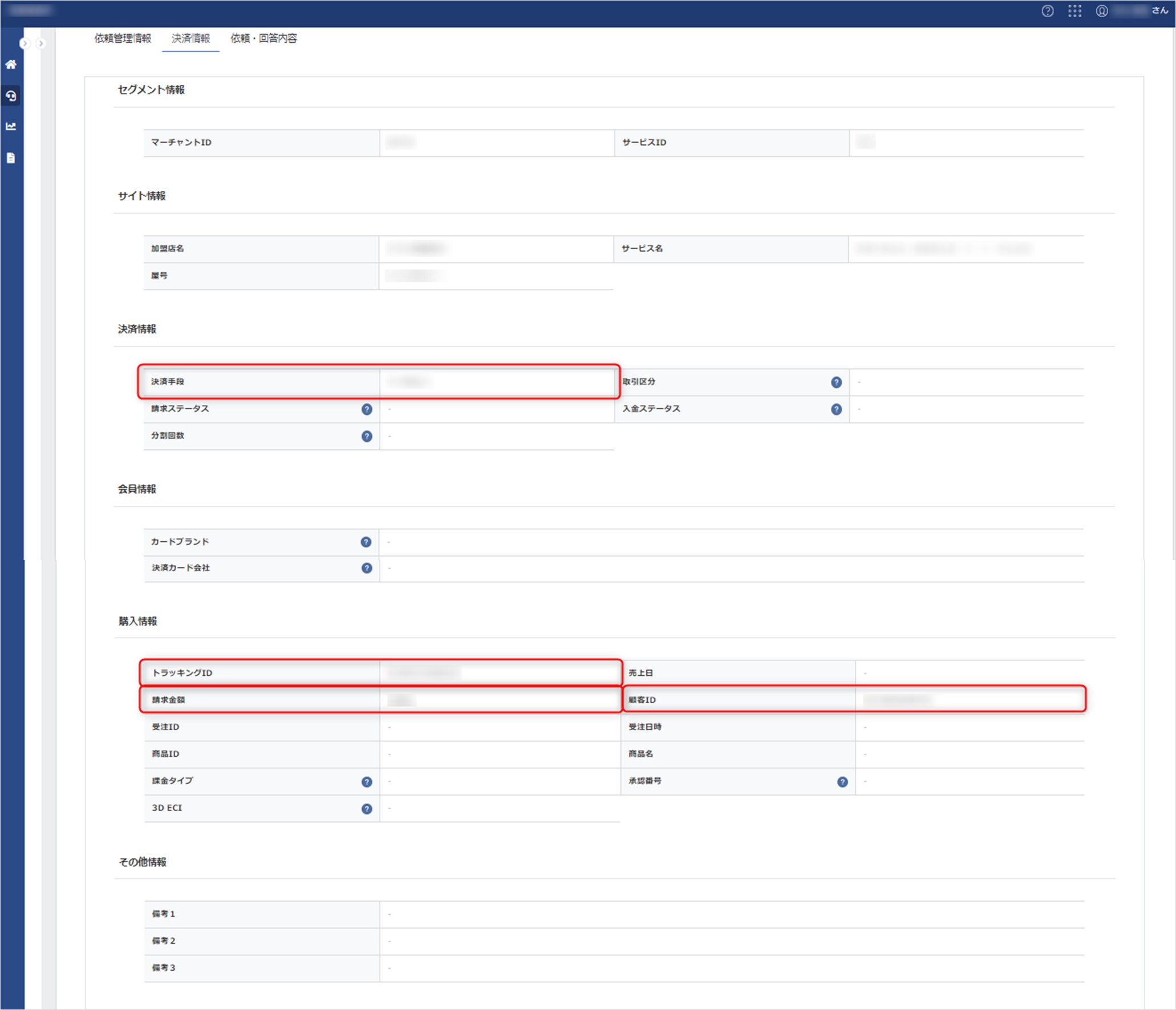Show tooltip for 入金ステータス help icon

836,409
